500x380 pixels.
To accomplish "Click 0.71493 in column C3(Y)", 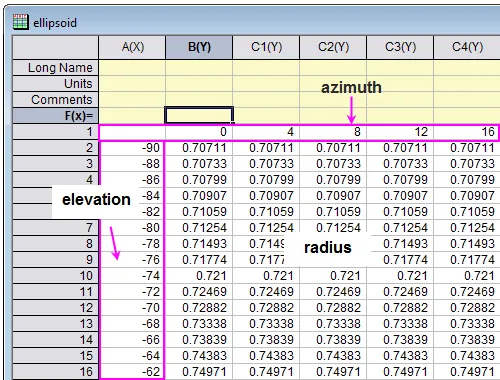I will pos(400,244).
